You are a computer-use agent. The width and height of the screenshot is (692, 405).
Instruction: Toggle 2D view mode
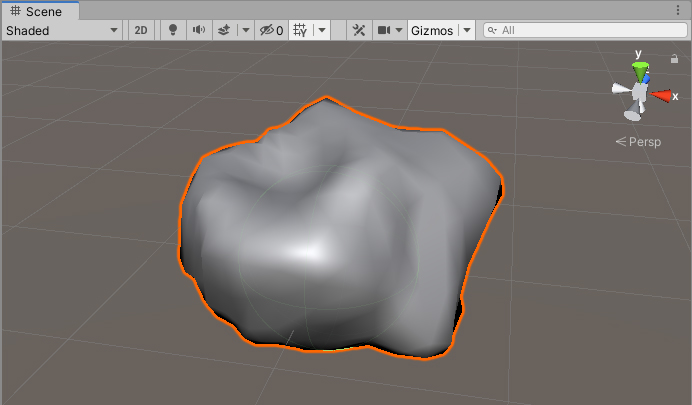(x=141, y=30)
